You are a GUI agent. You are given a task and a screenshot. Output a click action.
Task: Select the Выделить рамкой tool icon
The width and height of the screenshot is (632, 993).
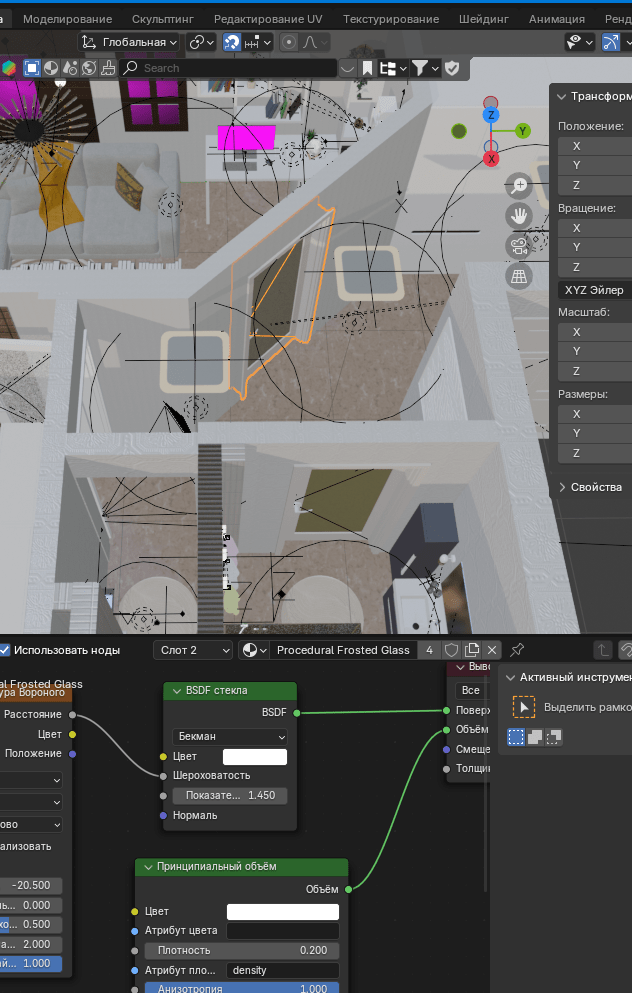pyautogui.click(x=524, y=707)
